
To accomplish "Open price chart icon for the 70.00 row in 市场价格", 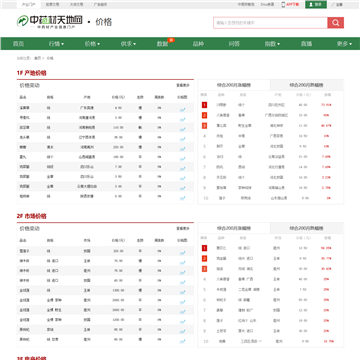I will tap(183, 263).
